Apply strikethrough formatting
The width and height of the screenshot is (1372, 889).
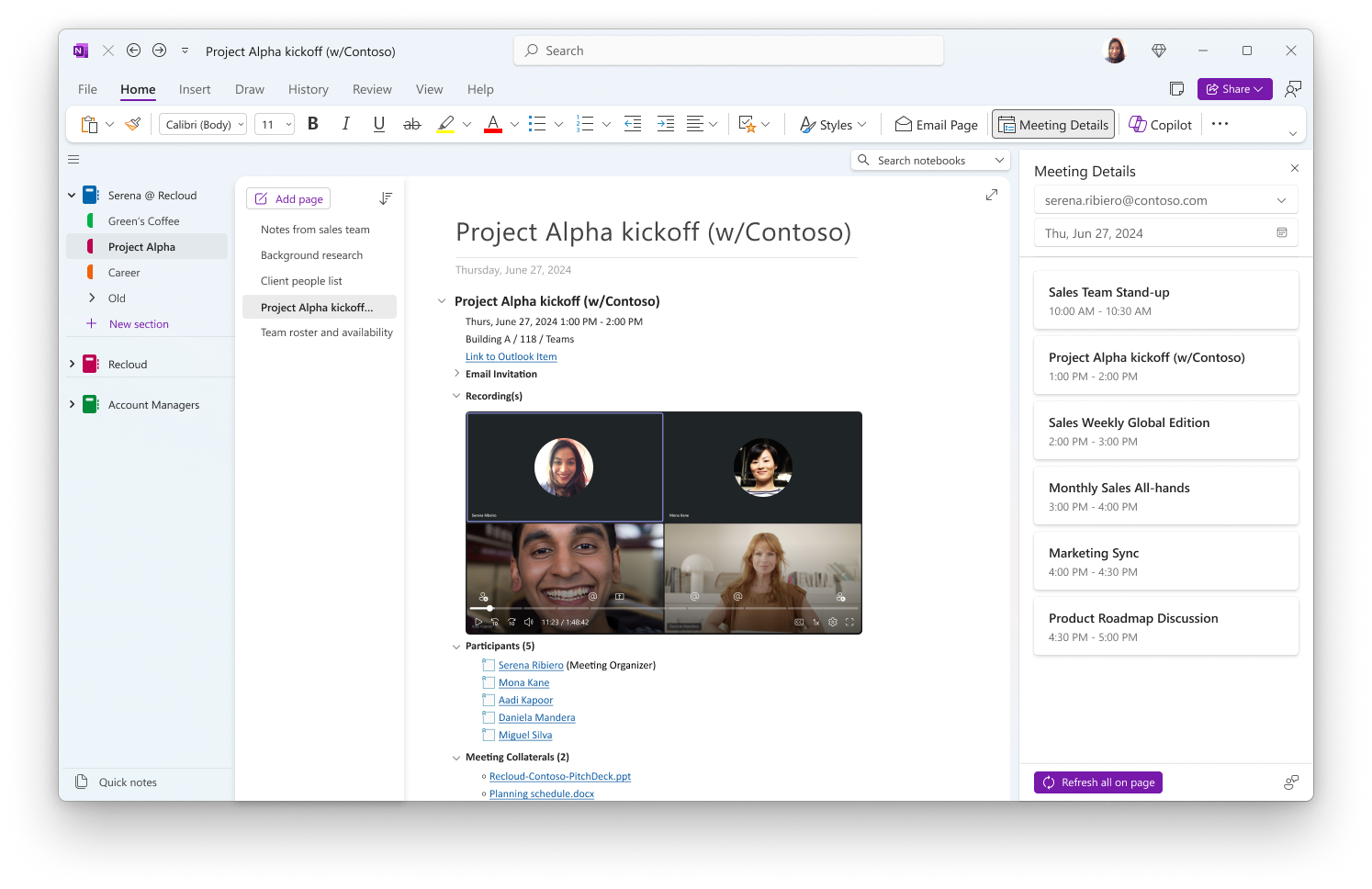click(411, 123)
